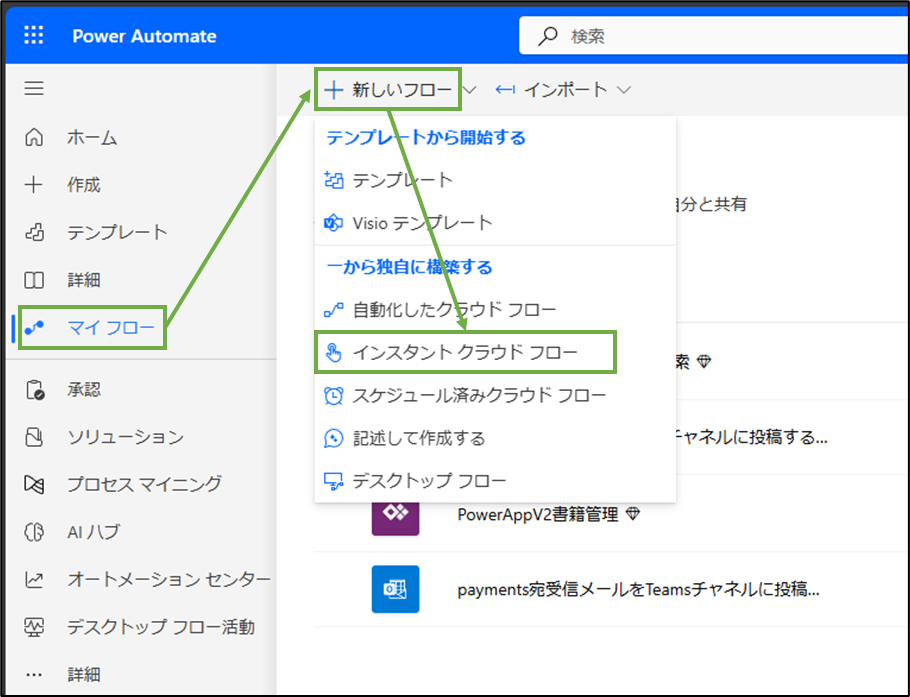The height and width of the screenshot is (697, 910).
Task: Click 一から独自に構築する menu header
Action: coord(409,268)
